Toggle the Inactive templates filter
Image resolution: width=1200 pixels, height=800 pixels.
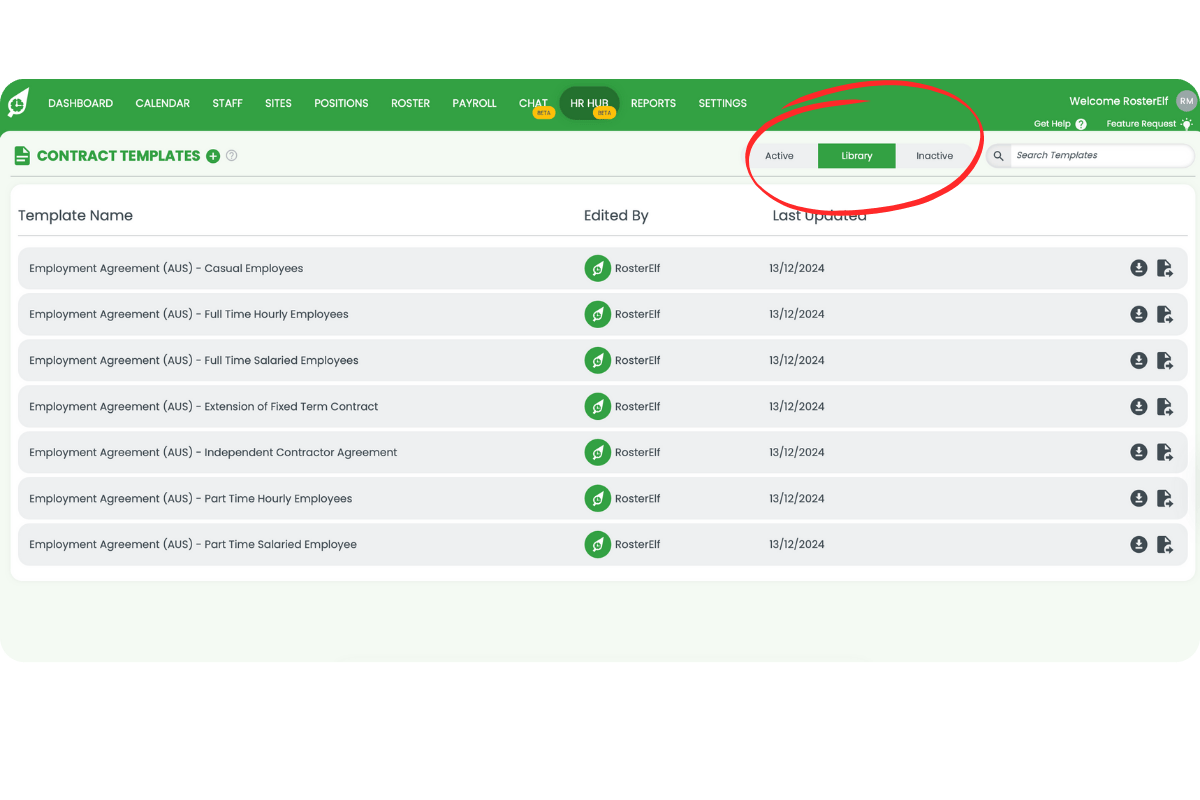(934, 156)
